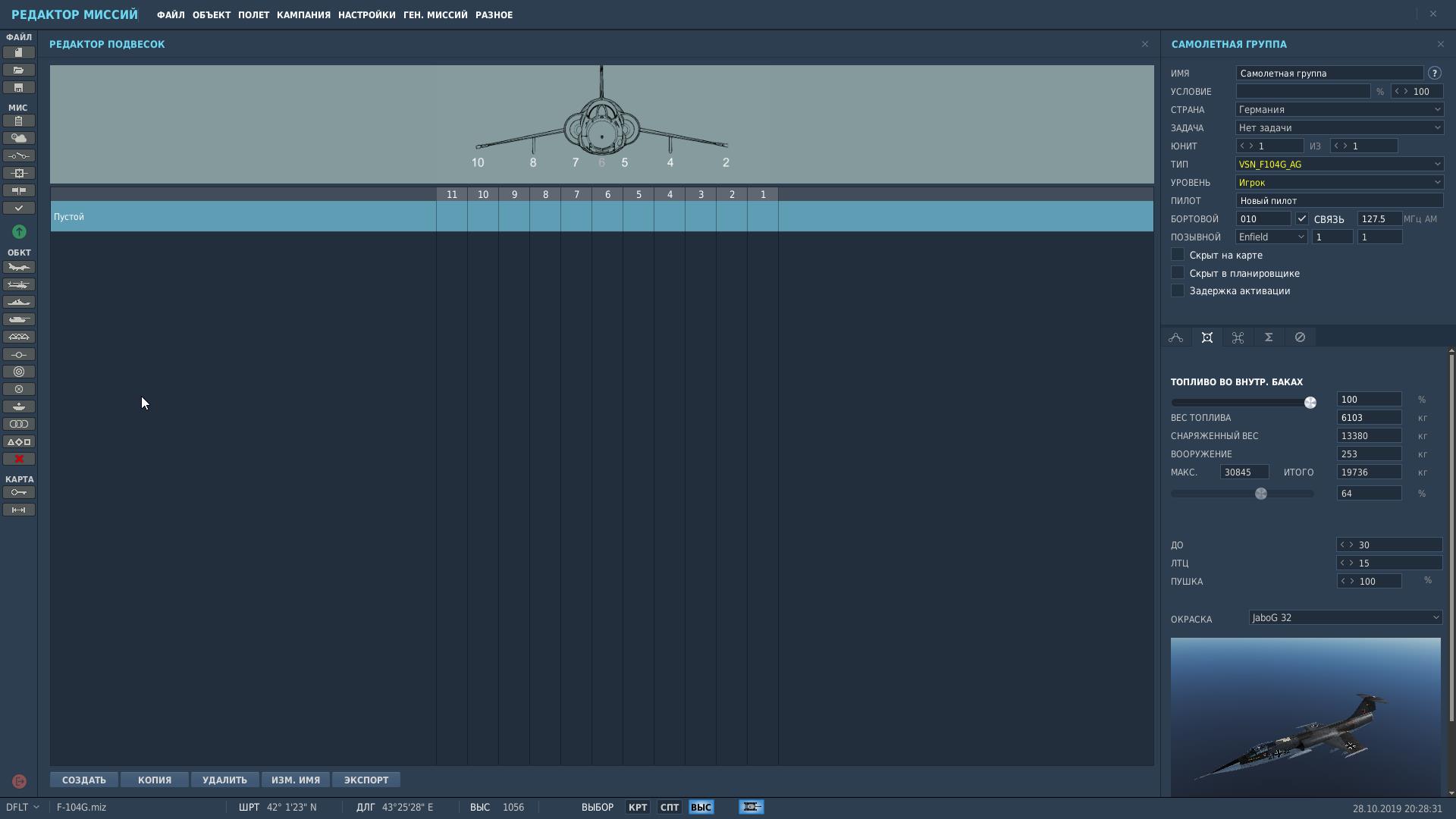
Task: Click the distance ruler map icon
Action: tap(19, 510)
